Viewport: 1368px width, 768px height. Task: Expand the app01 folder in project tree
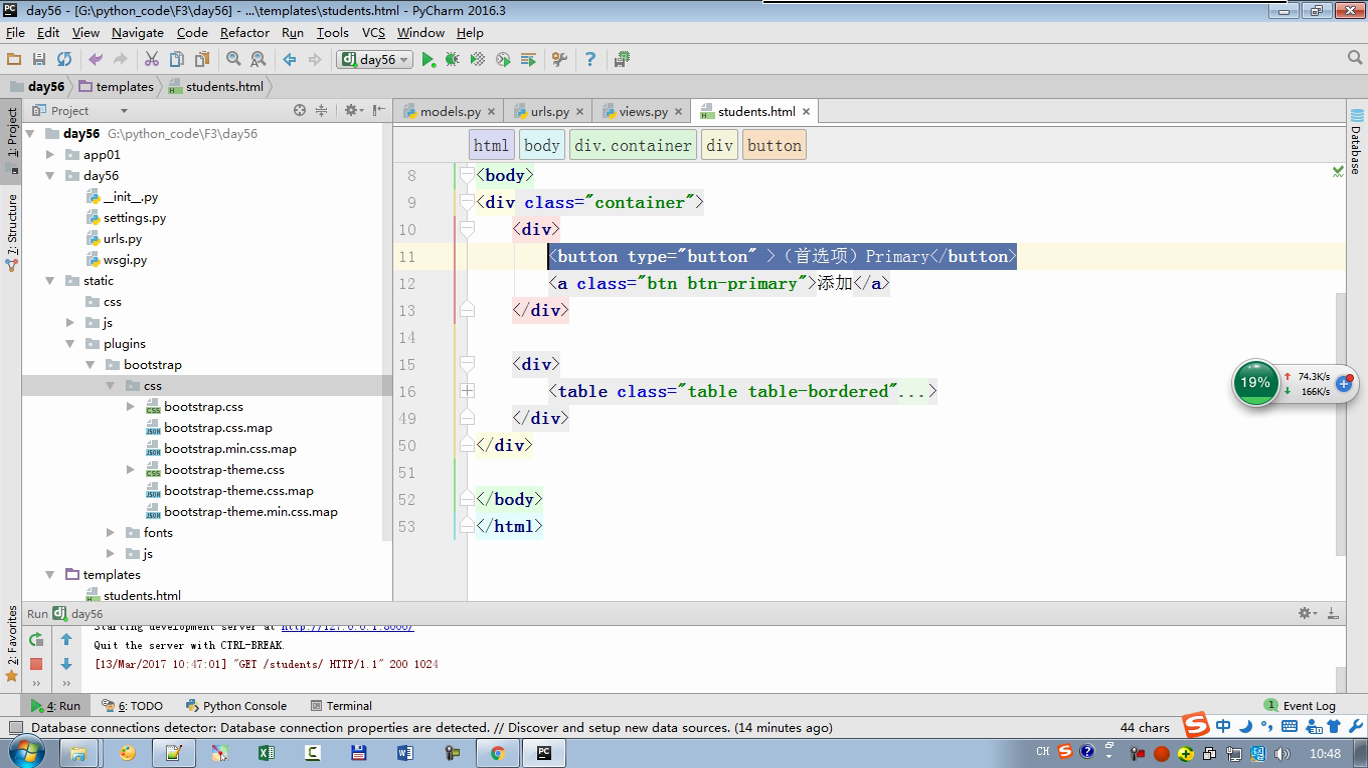(50, 155)
